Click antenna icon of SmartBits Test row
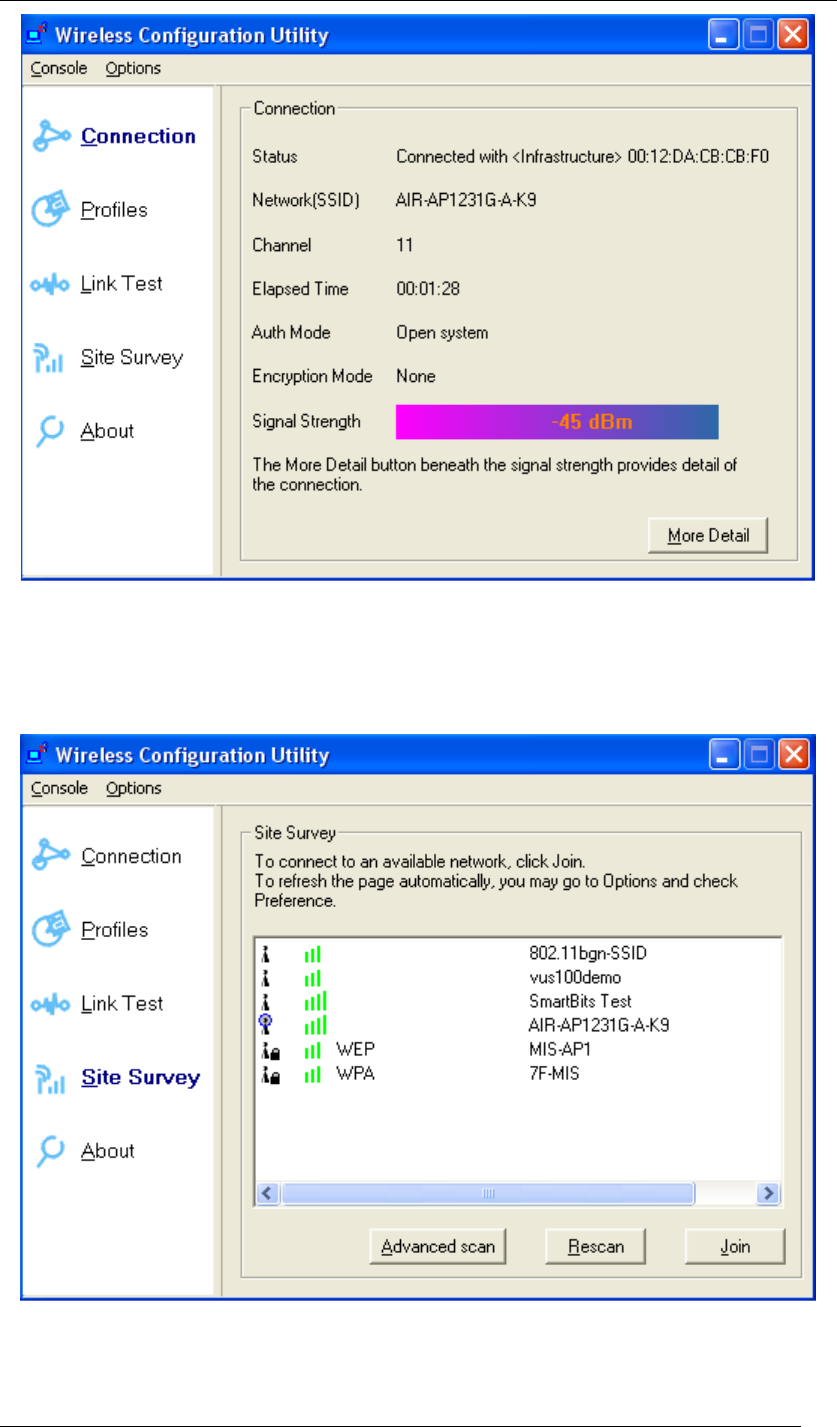This screenshot has height=1427, width=837. point(265,1001)
